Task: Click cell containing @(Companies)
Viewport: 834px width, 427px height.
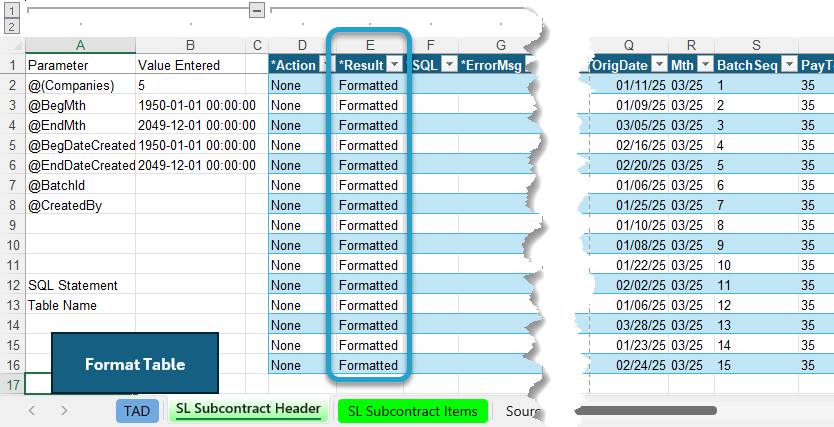Action: click(80, 85)
